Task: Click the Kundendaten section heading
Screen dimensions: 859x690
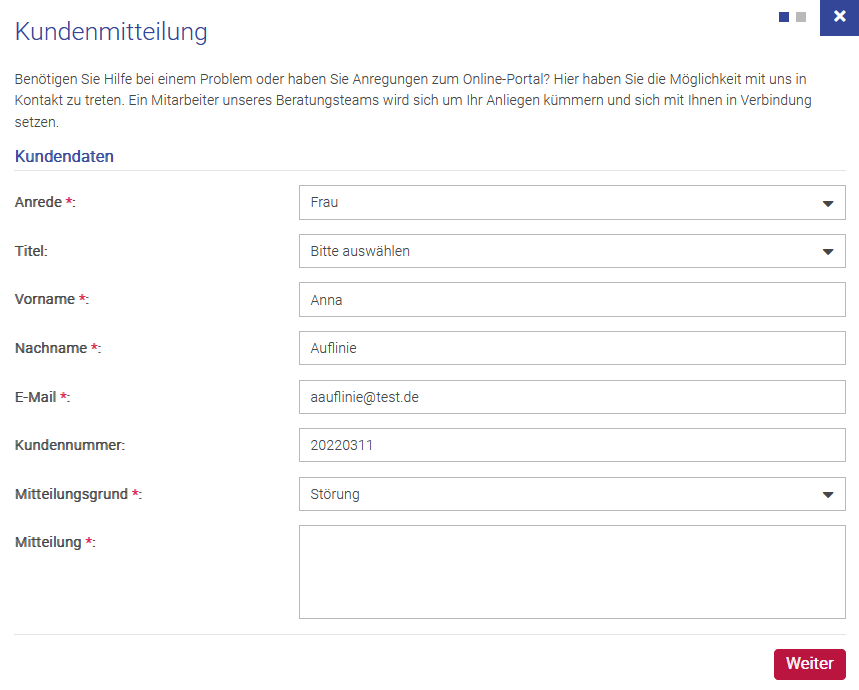Action: point(64,157)
